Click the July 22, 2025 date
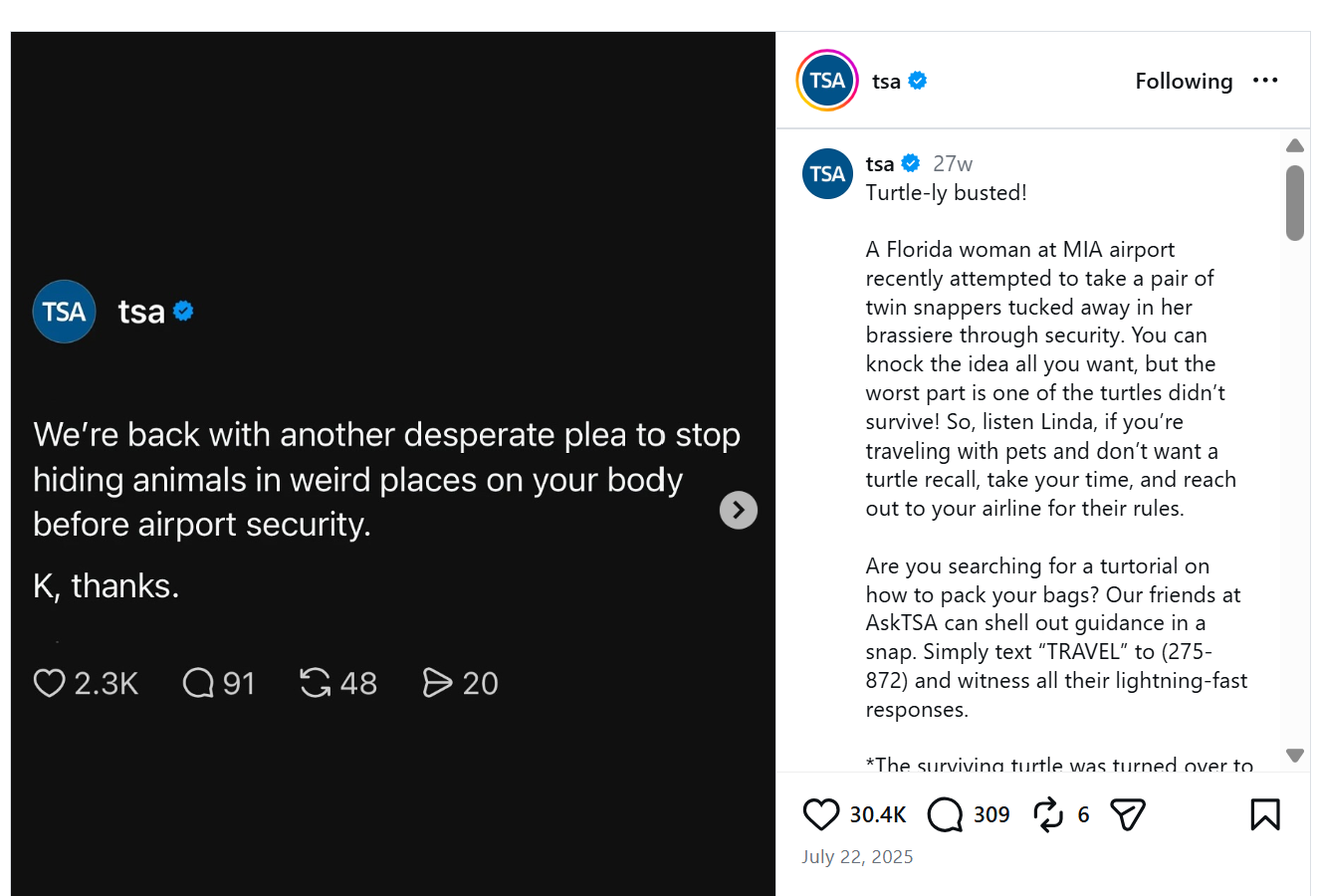Viewport: 1320px width, 896px height. pos(857,857)
